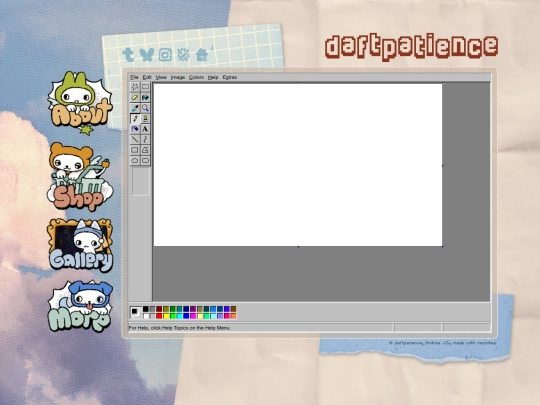This screenshot has width=540, height=405.
Task: Choose the bright yellow swatch
Action: click(166, 316)
